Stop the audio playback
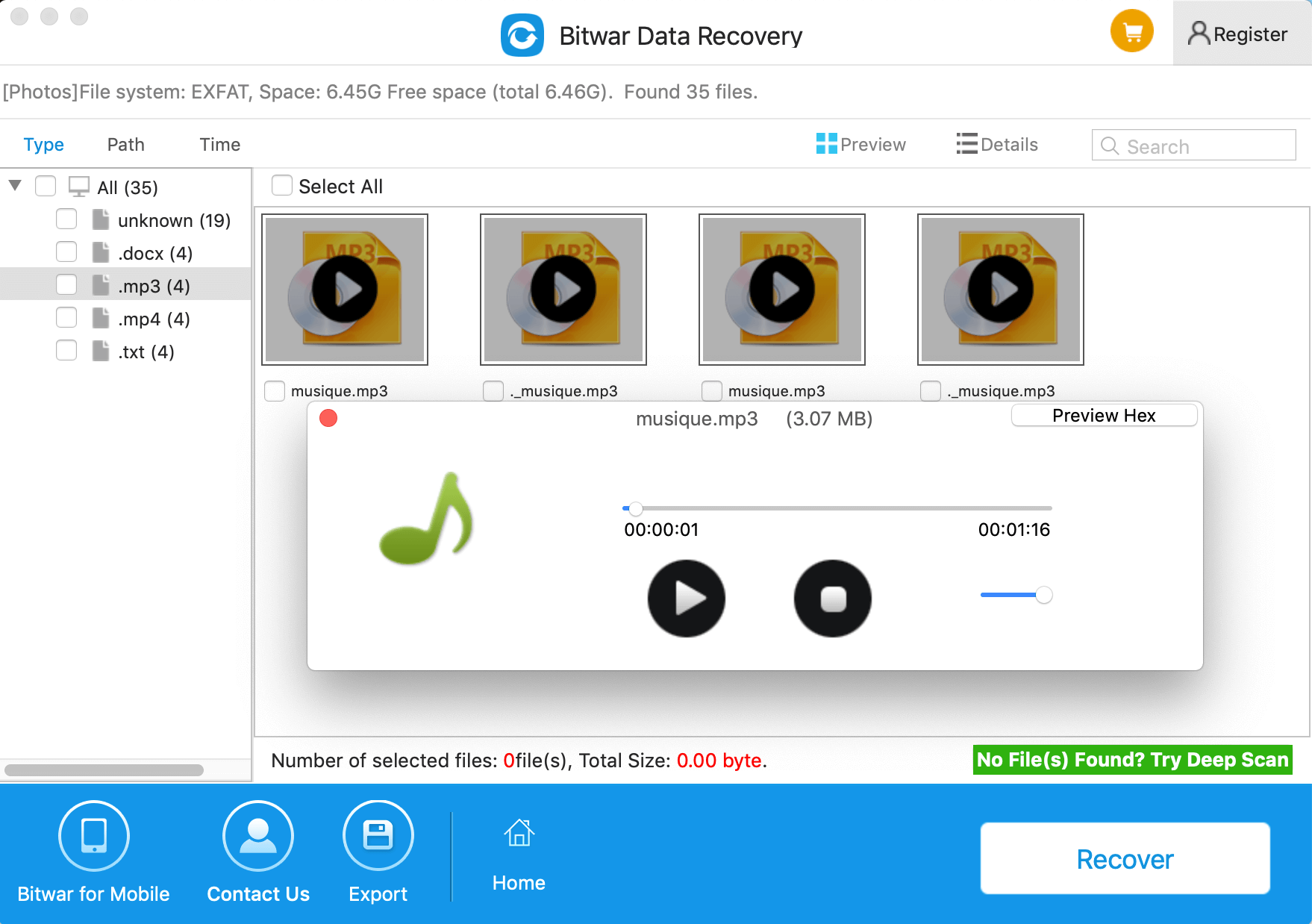 tap(833, 599)
